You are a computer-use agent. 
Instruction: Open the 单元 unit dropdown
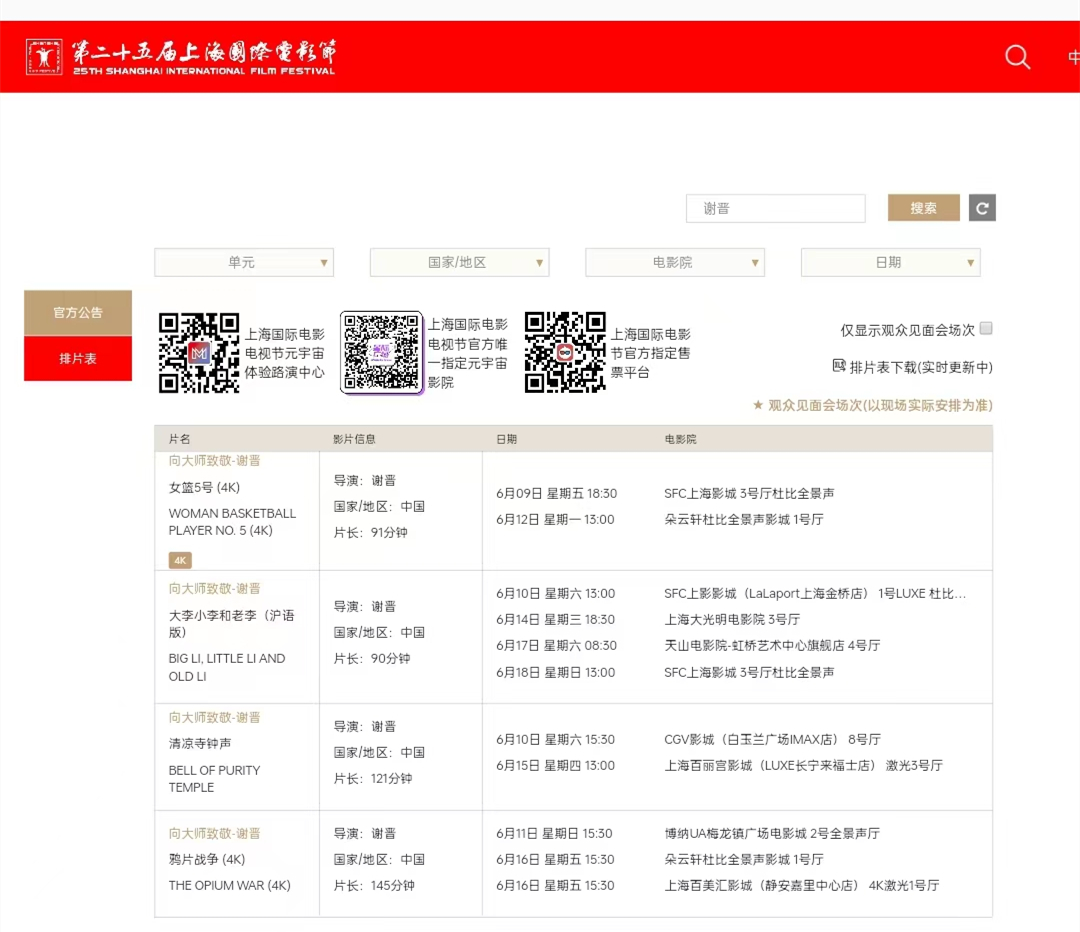pos(244,262)
